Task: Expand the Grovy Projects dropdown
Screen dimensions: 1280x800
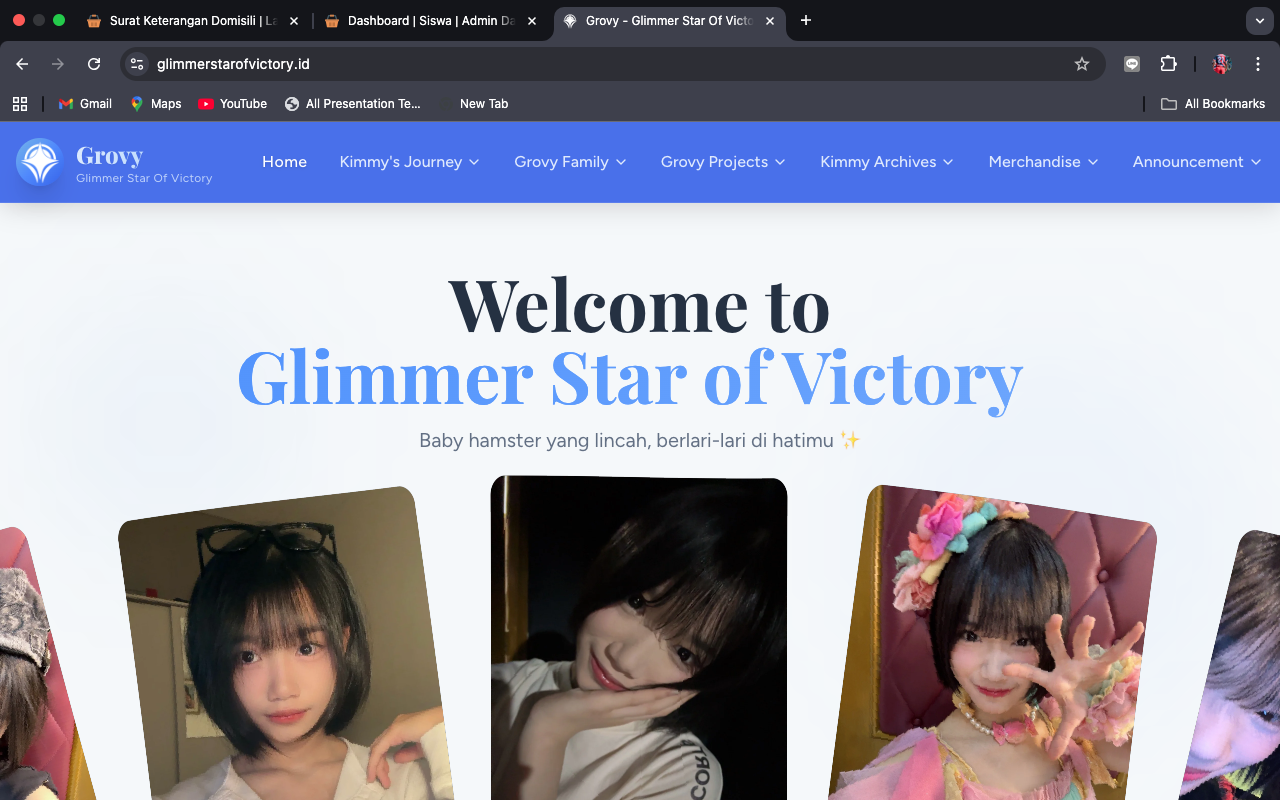Action: click(724, 162)
